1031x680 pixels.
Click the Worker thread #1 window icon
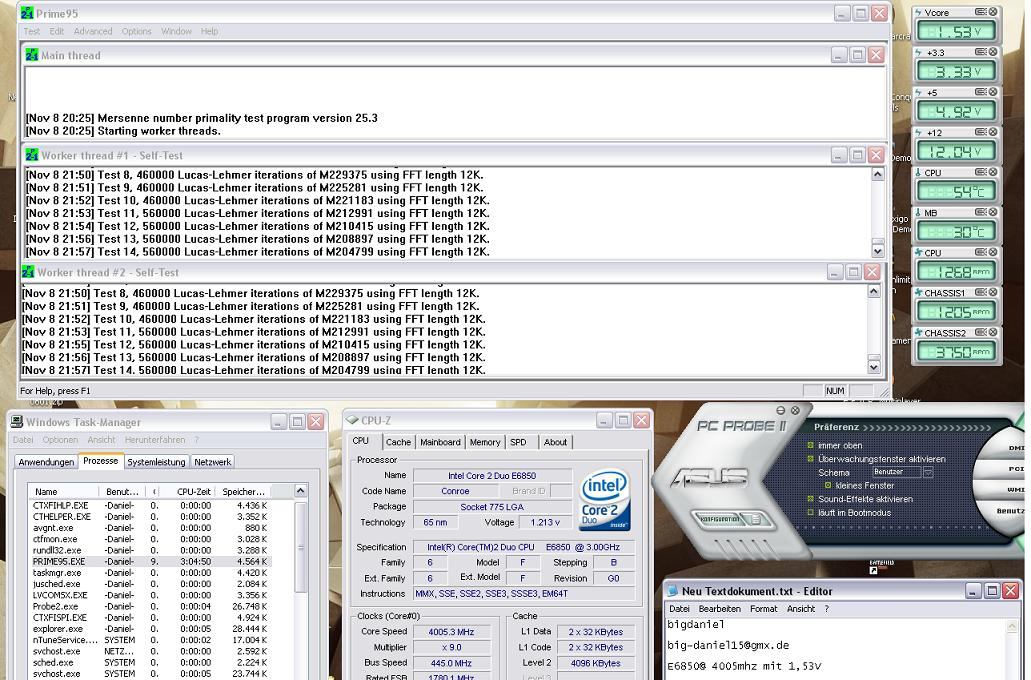coord(32,155)
